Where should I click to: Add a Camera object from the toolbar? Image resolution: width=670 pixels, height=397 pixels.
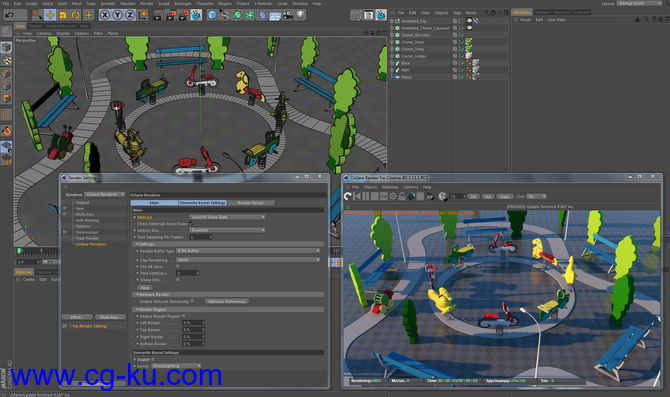288,15
